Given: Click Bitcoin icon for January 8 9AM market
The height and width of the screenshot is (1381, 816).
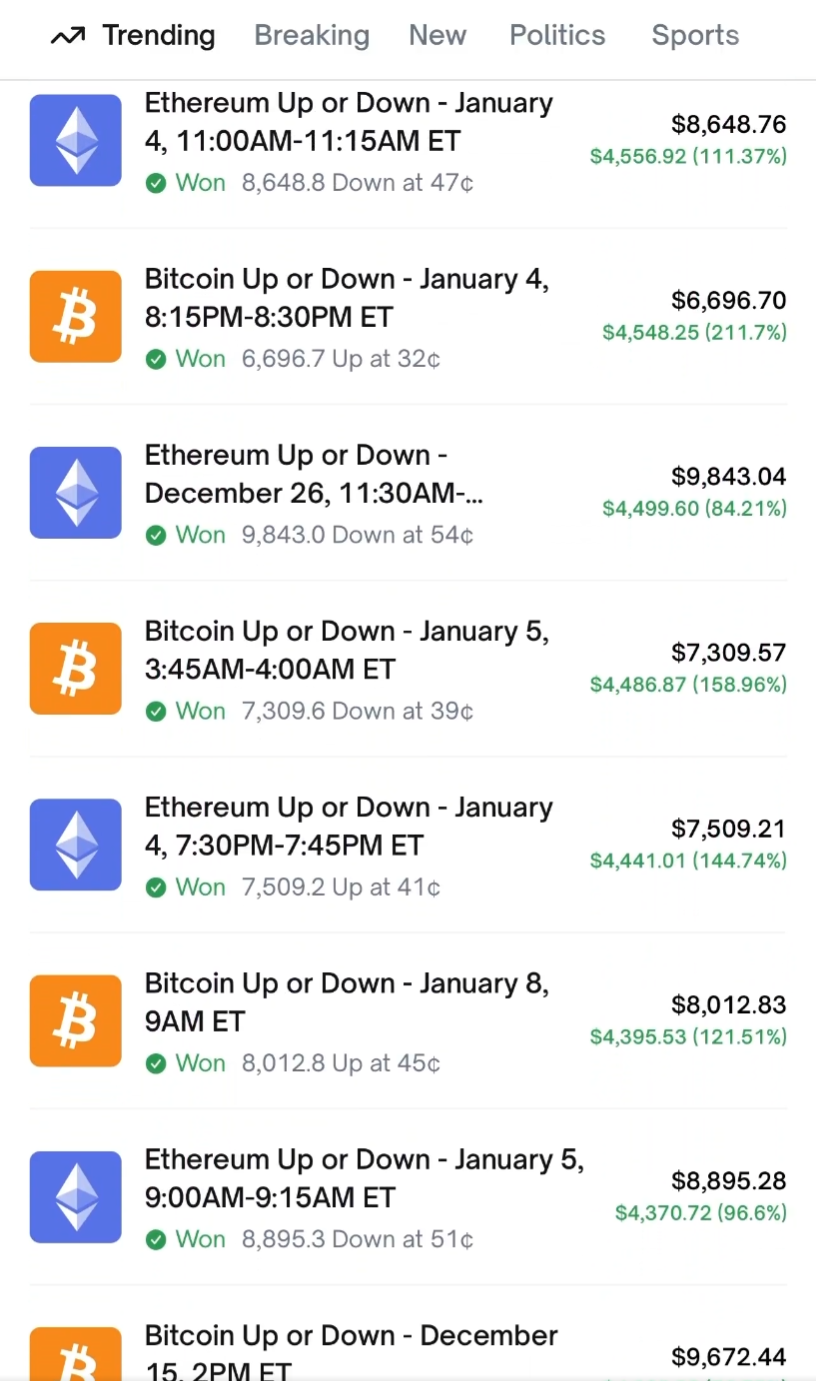Looking at the screenshot, I should [x=76, y=1021].
